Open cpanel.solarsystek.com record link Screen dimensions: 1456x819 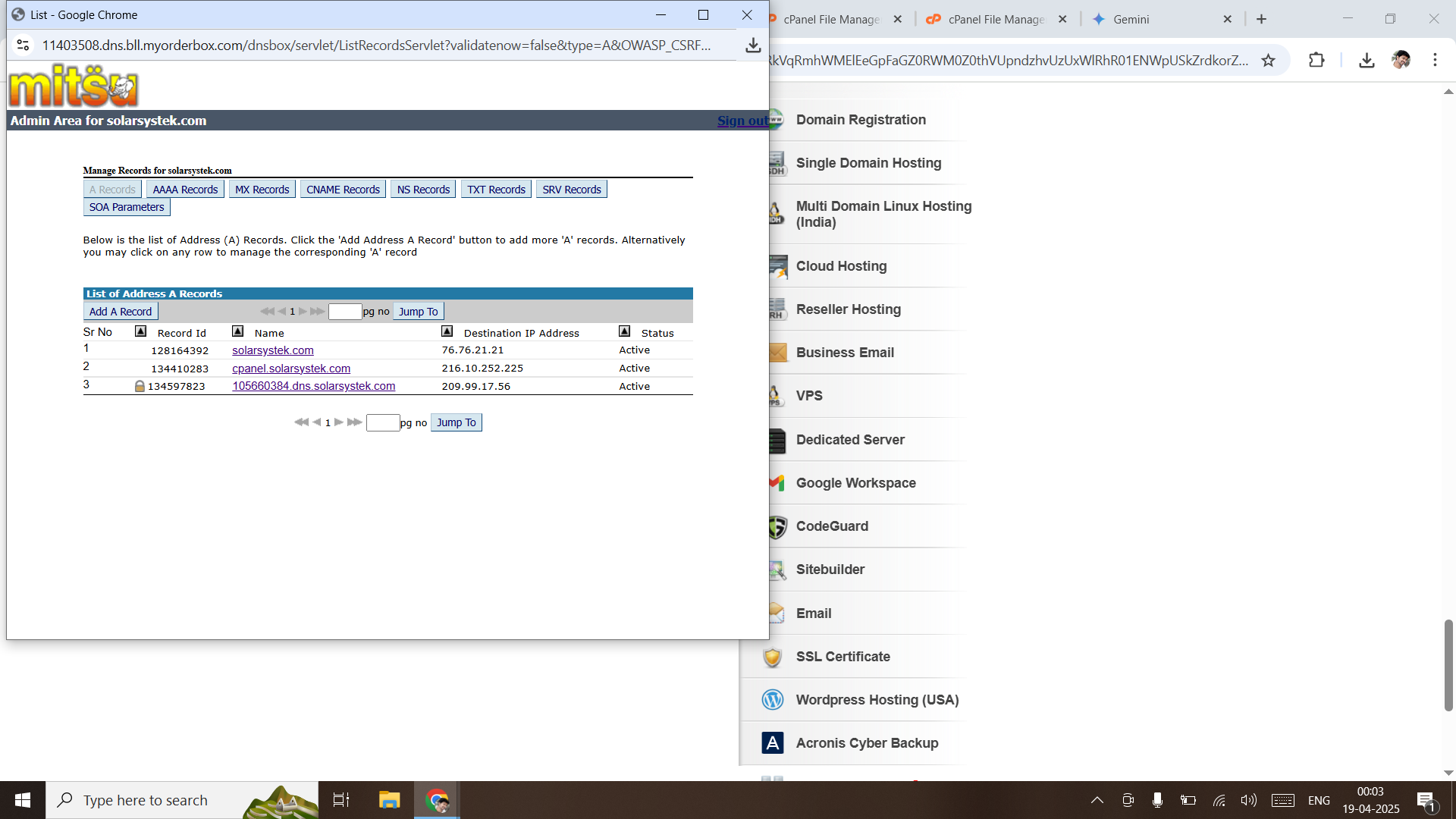pos(291,369)
